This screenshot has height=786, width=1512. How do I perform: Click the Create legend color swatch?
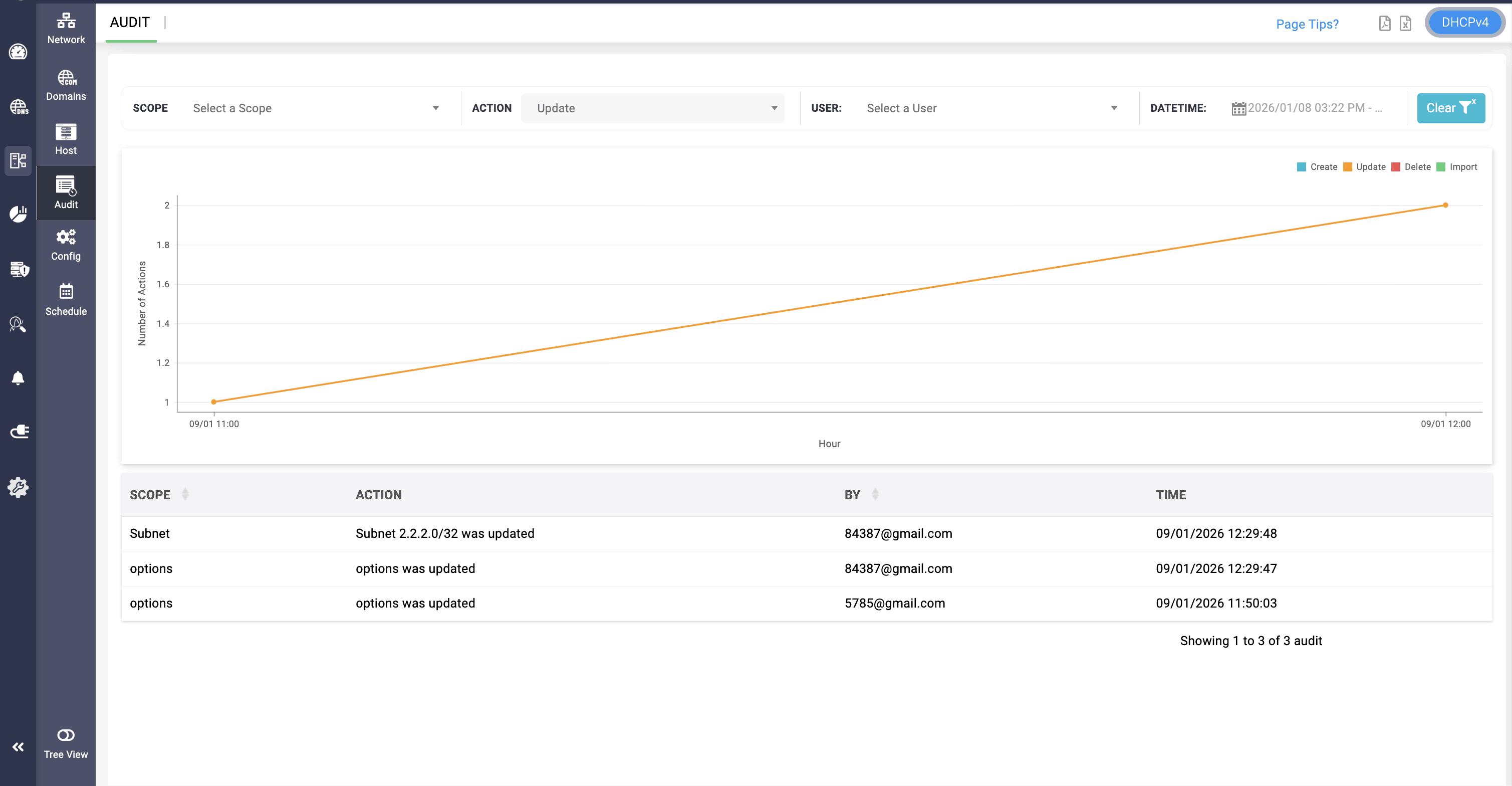pos(1301,167)
